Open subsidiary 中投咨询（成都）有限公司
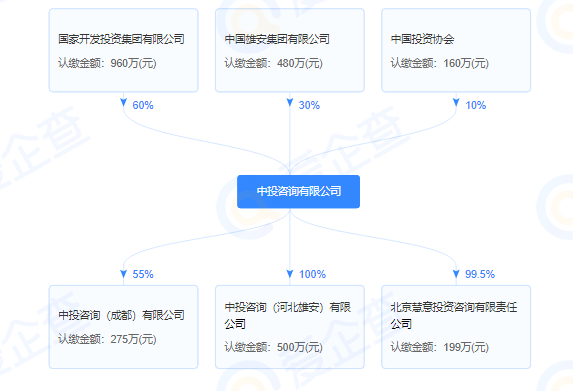The width and height of the screenshot is (573, 391). click(124, 327)
